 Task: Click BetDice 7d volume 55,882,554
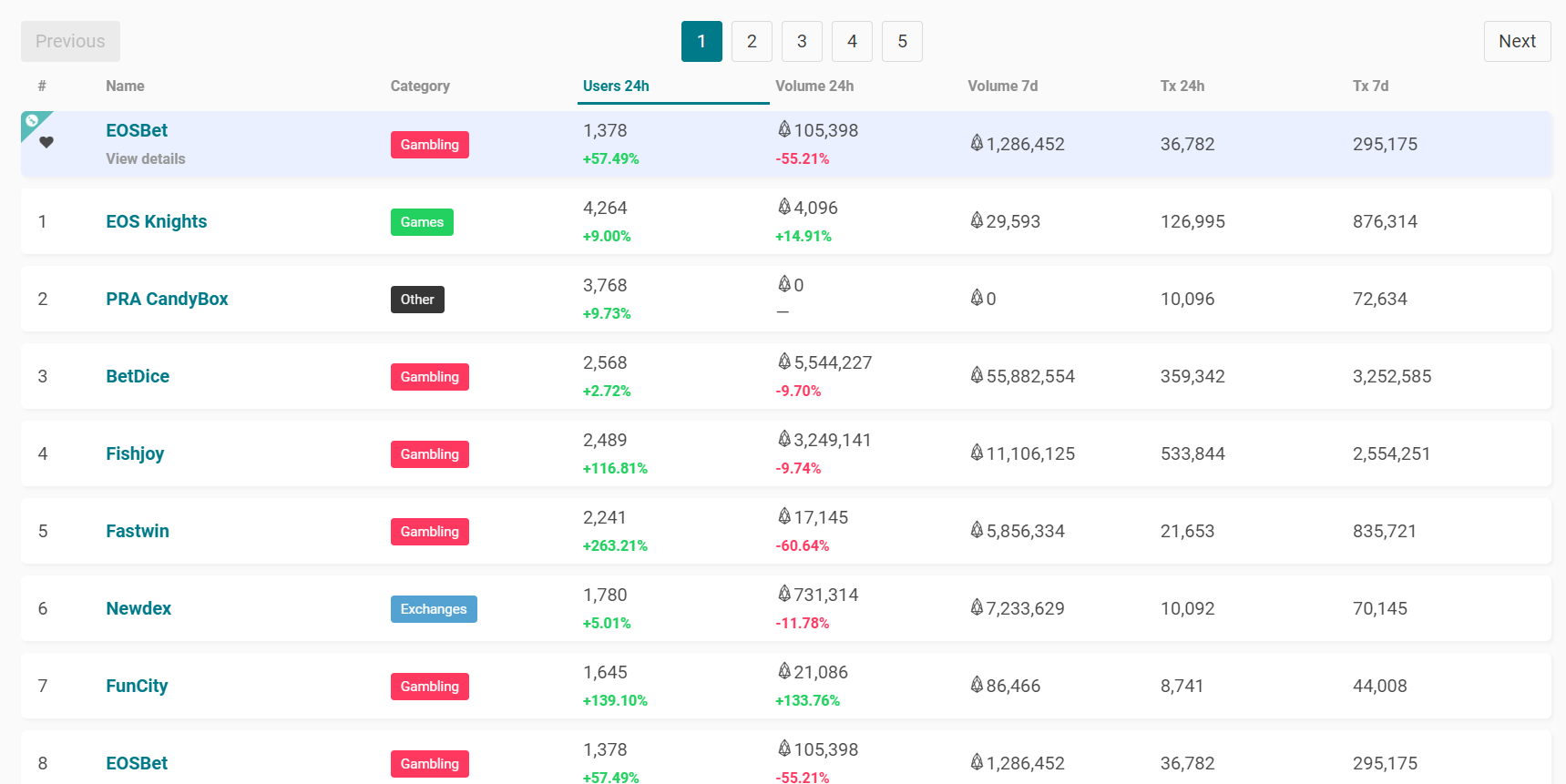point(1022,376)
